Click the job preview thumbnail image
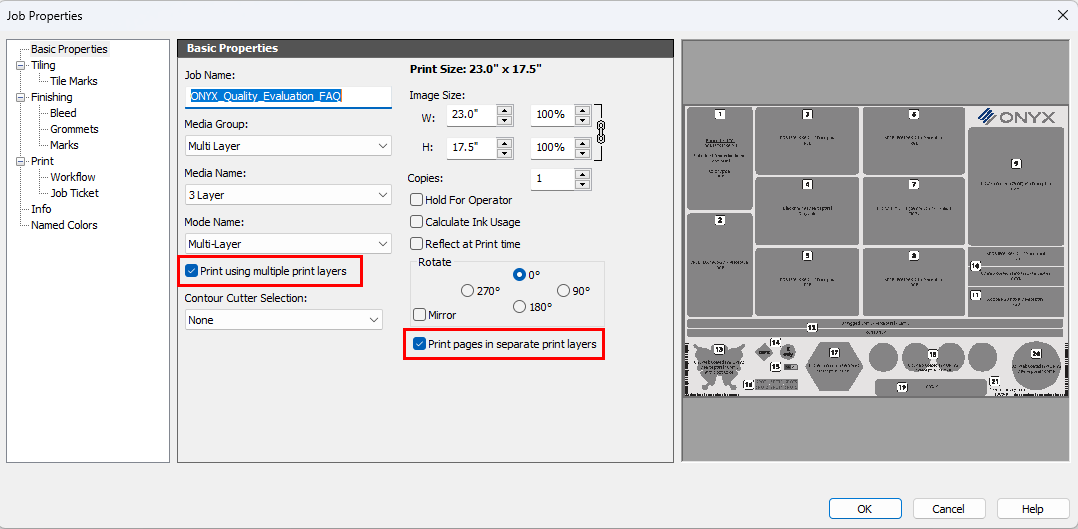The width and height of the screenshot is (1078, 529). click(x=873, y=251)
